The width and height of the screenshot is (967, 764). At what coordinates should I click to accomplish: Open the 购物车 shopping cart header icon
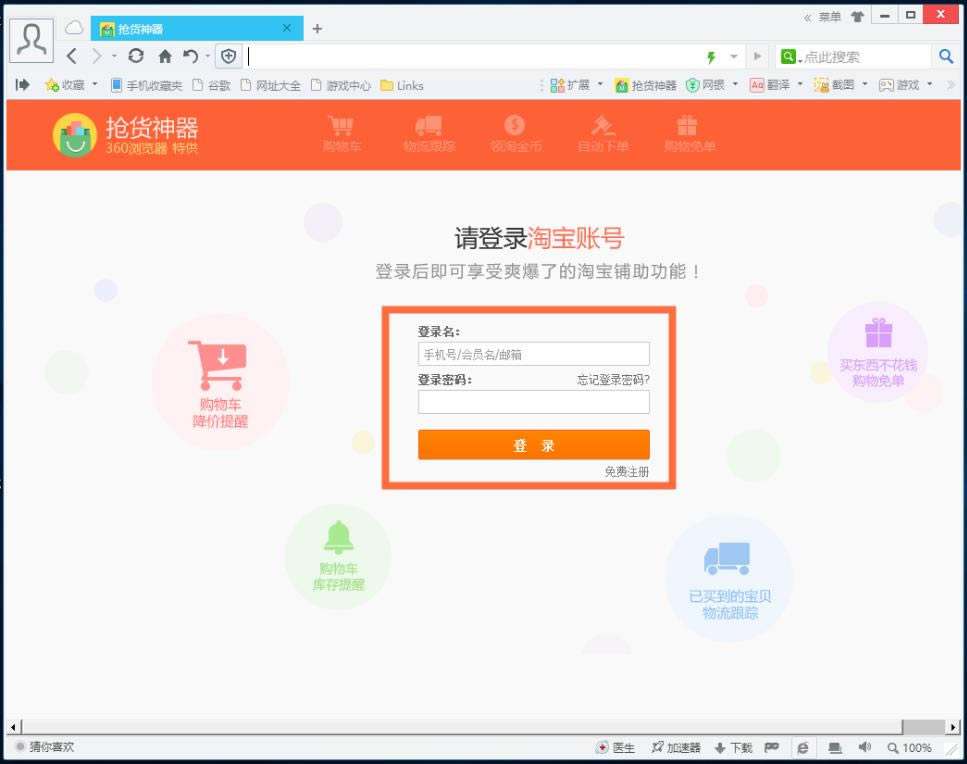pos(341,134)
